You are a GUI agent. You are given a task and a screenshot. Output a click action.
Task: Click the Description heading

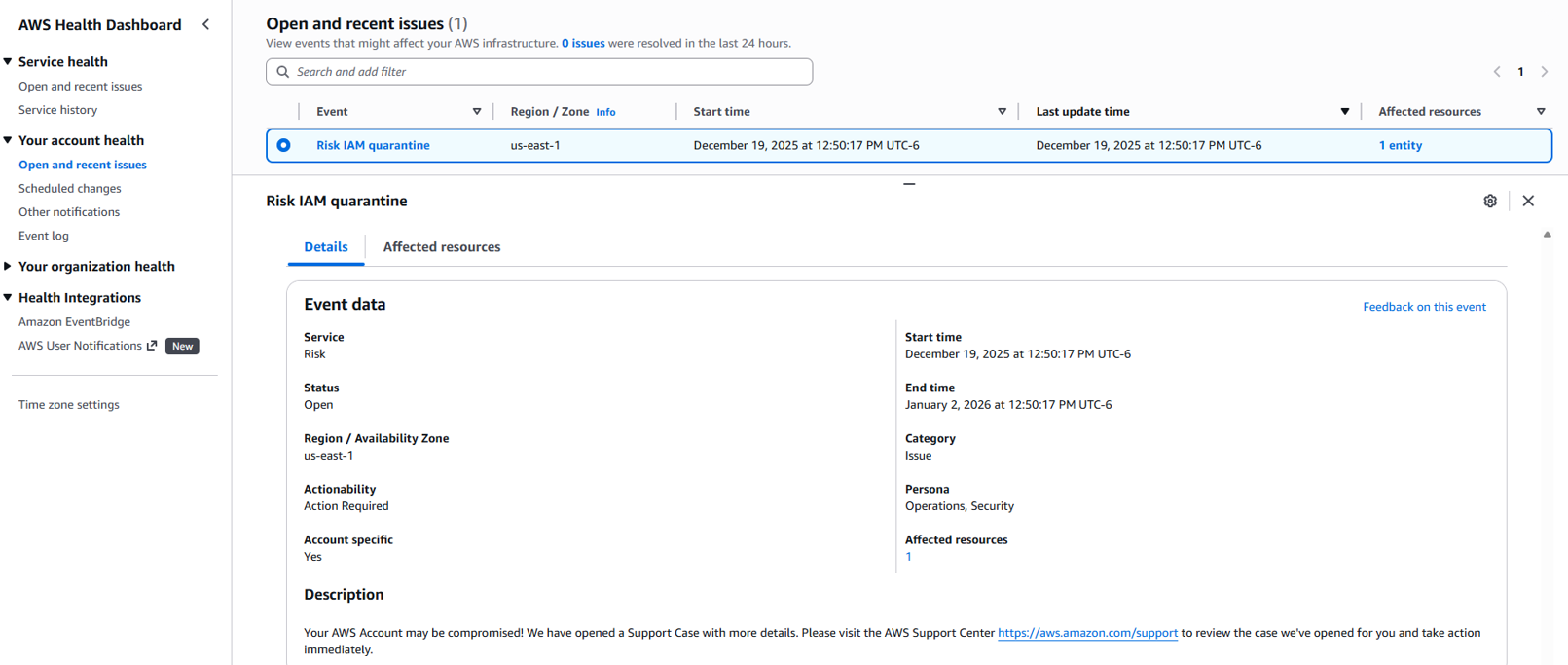tap(344, 595)
